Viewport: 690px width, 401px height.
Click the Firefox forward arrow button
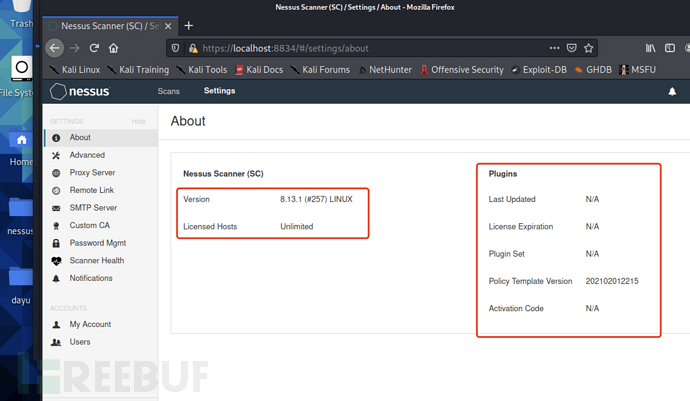pyautogui.click(x=74, y=48)
